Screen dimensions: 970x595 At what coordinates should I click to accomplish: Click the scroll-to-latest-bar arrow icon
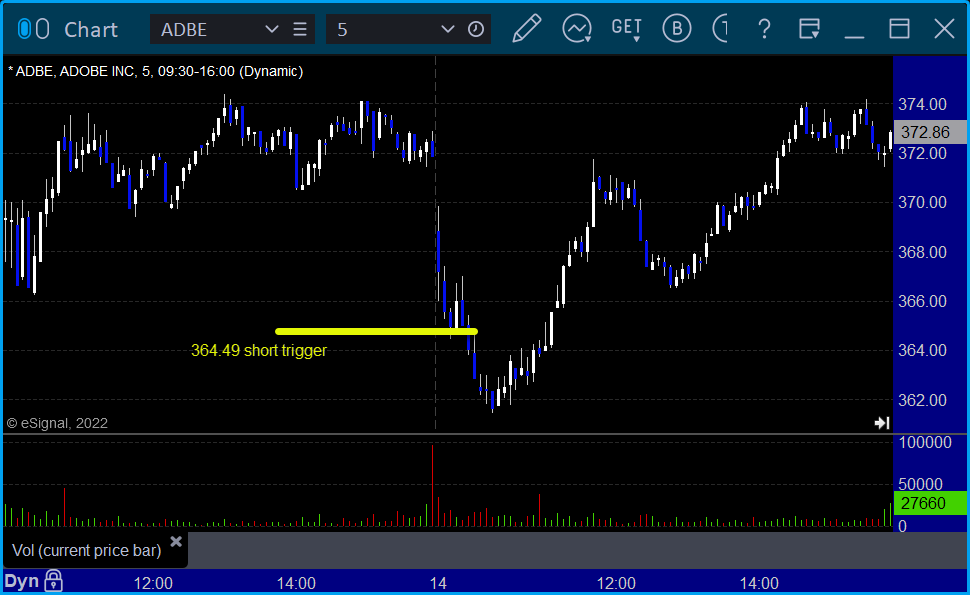point(882,422)
